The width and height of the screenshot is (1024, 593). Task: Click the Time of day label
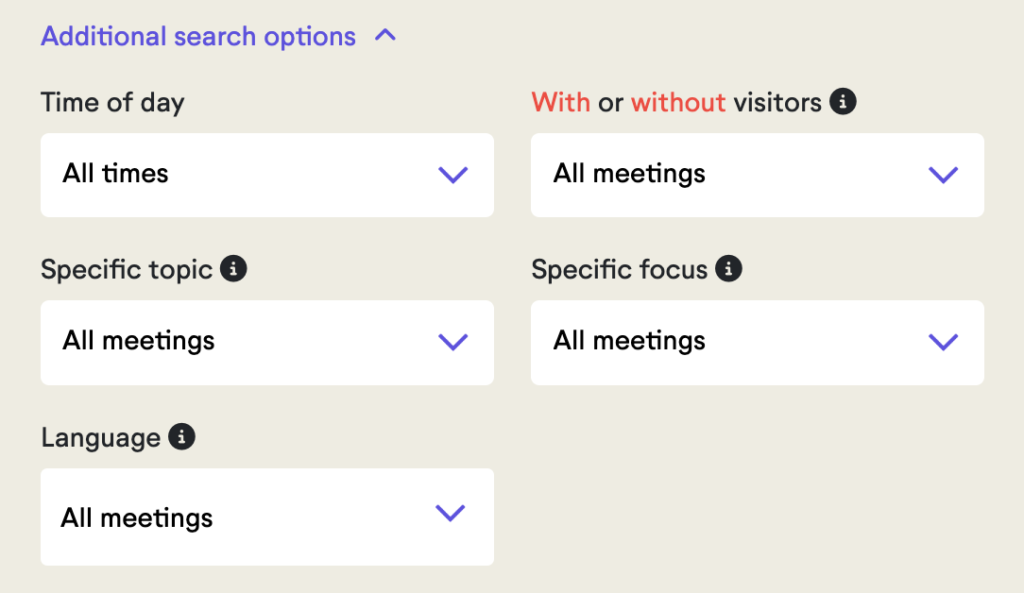click(112, 103)
